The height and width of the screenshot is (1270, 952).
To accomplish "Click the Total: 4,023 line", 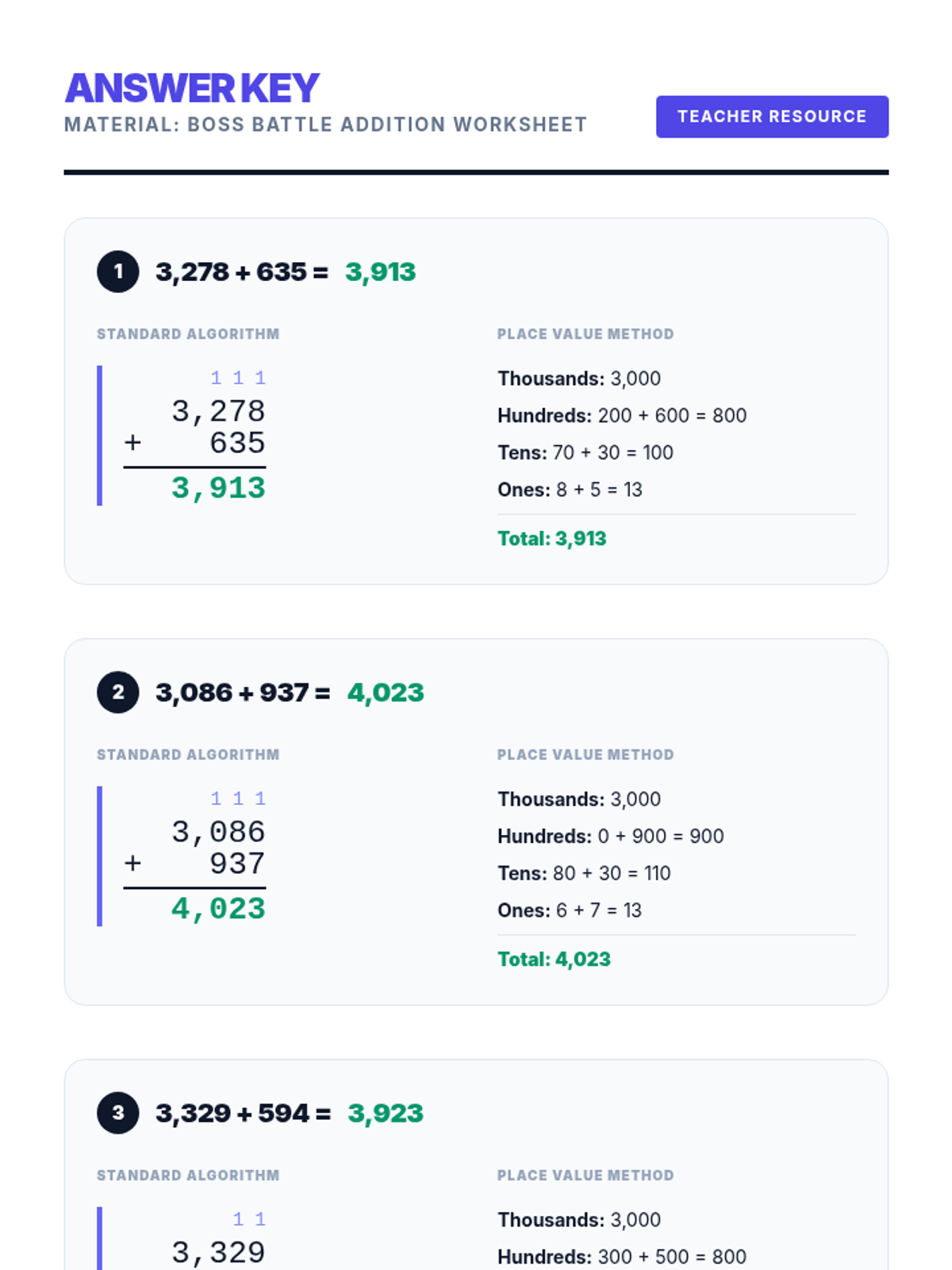I will coord(555,960).
